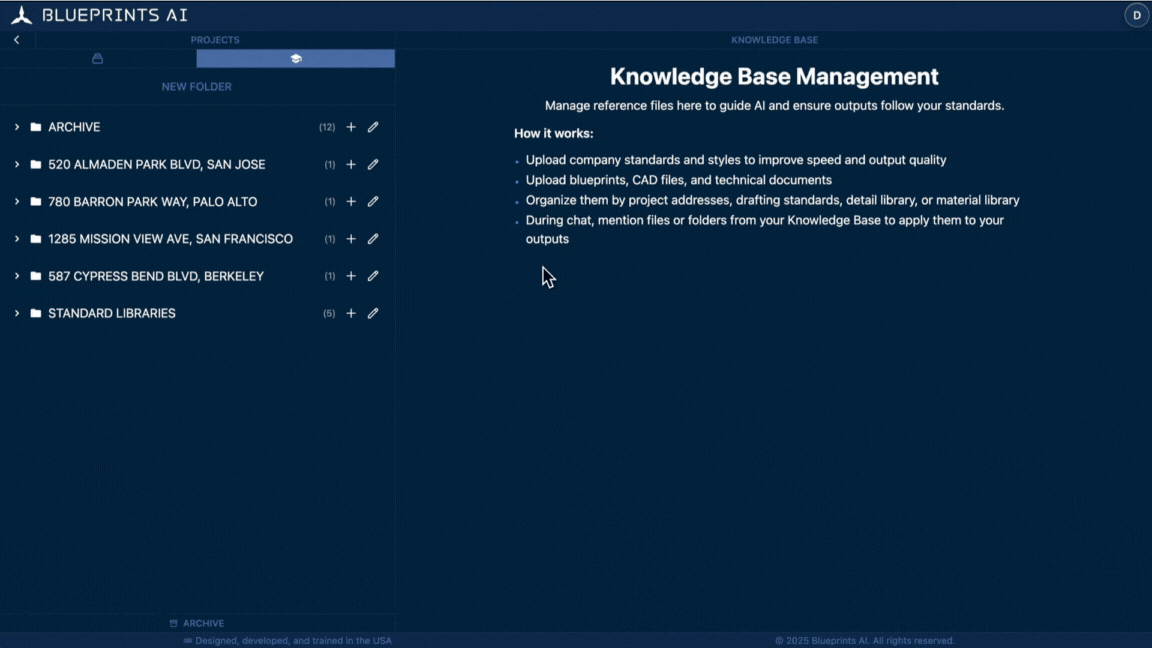Click the plus icon next to STANDARD LIBRARIES

351,313
